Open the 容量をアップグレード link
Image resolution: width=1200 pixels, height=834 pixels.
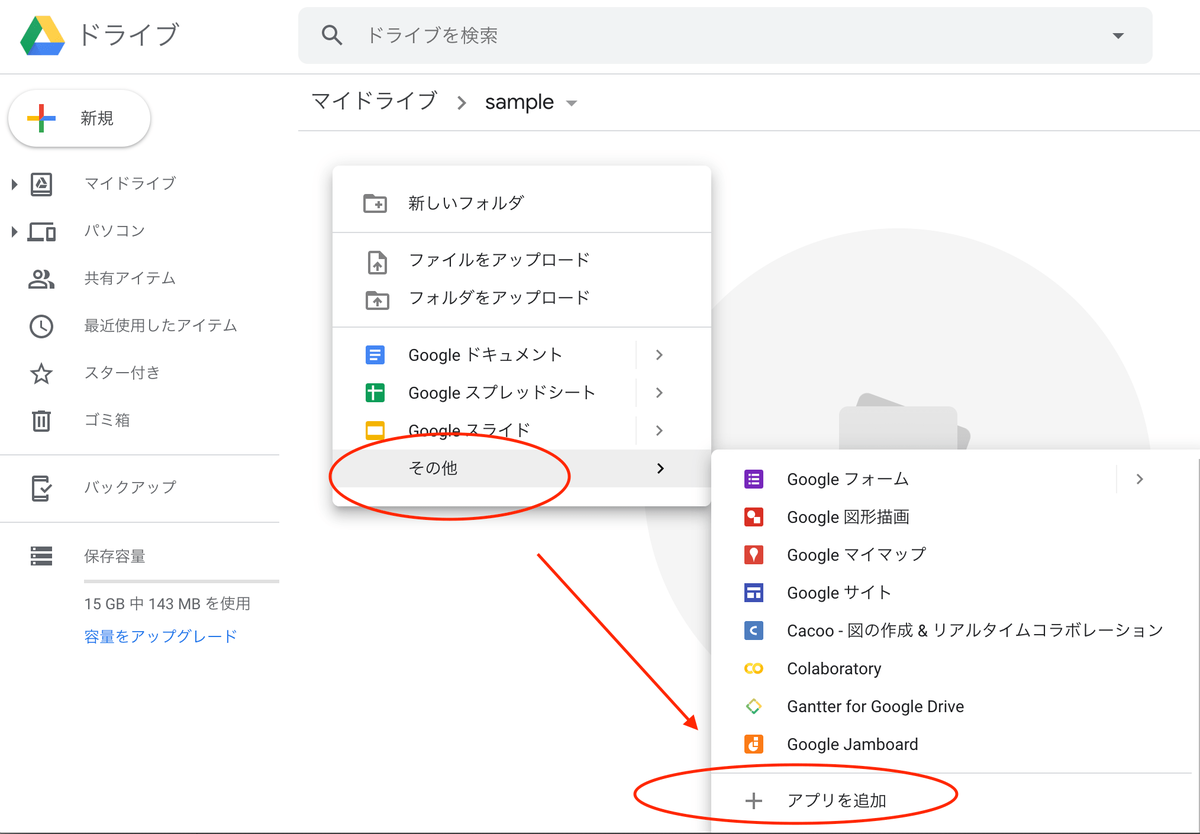(x=161, y=636)
